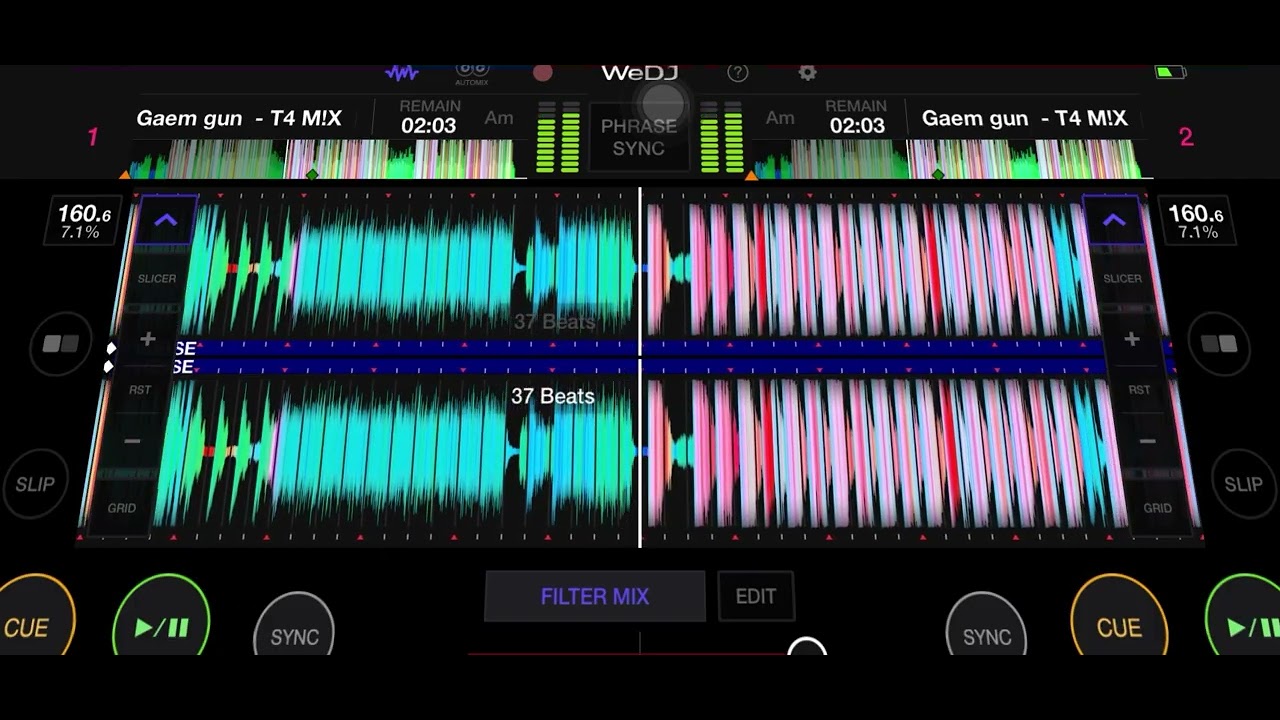Screen dimensions: 1280x720
Task: Tap the 37 Beats label on lower waveform
Action: click(x=553, y=397)
